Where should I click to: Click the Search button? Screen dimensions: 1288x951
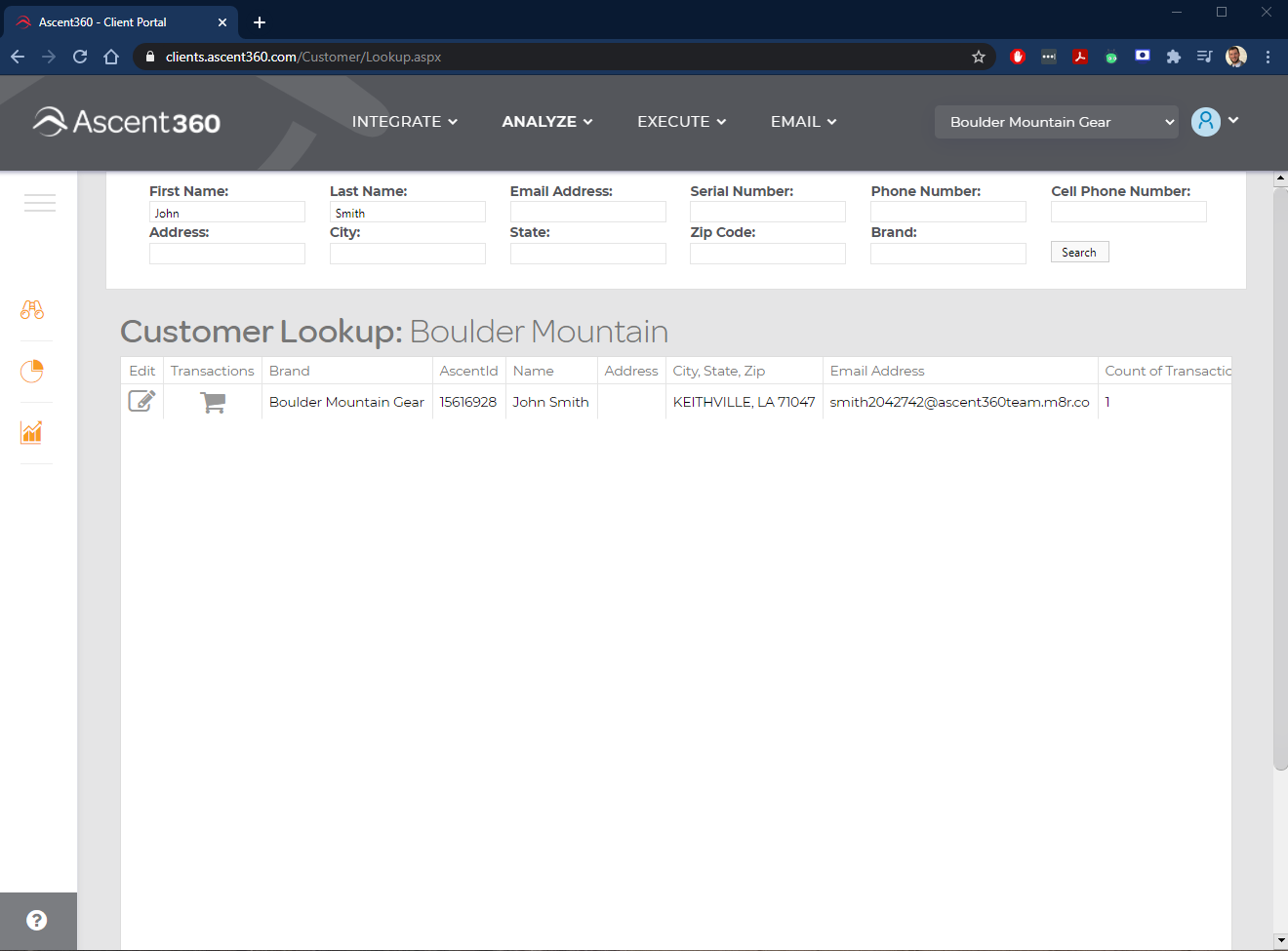click(1079, 252)
